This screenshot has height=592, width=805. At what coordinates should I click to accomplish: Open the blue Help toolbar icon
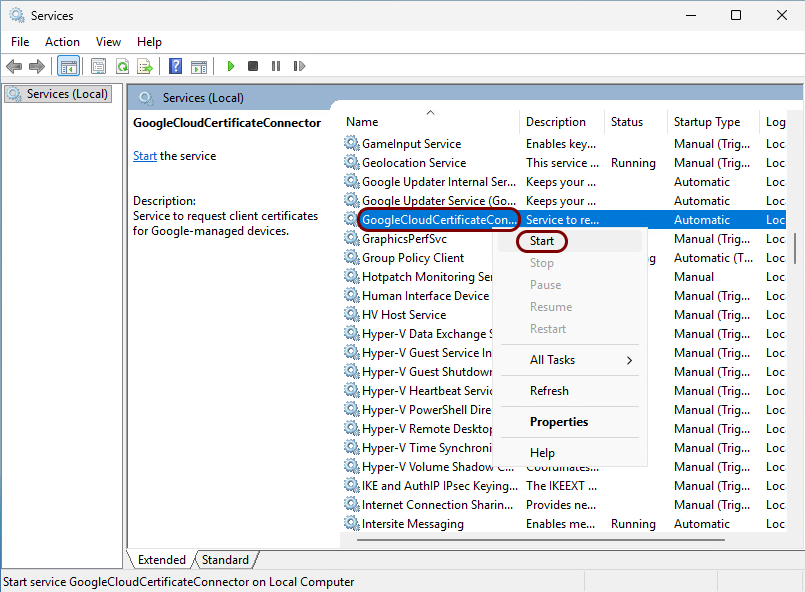pyautogui.click(x=175, y=66)
